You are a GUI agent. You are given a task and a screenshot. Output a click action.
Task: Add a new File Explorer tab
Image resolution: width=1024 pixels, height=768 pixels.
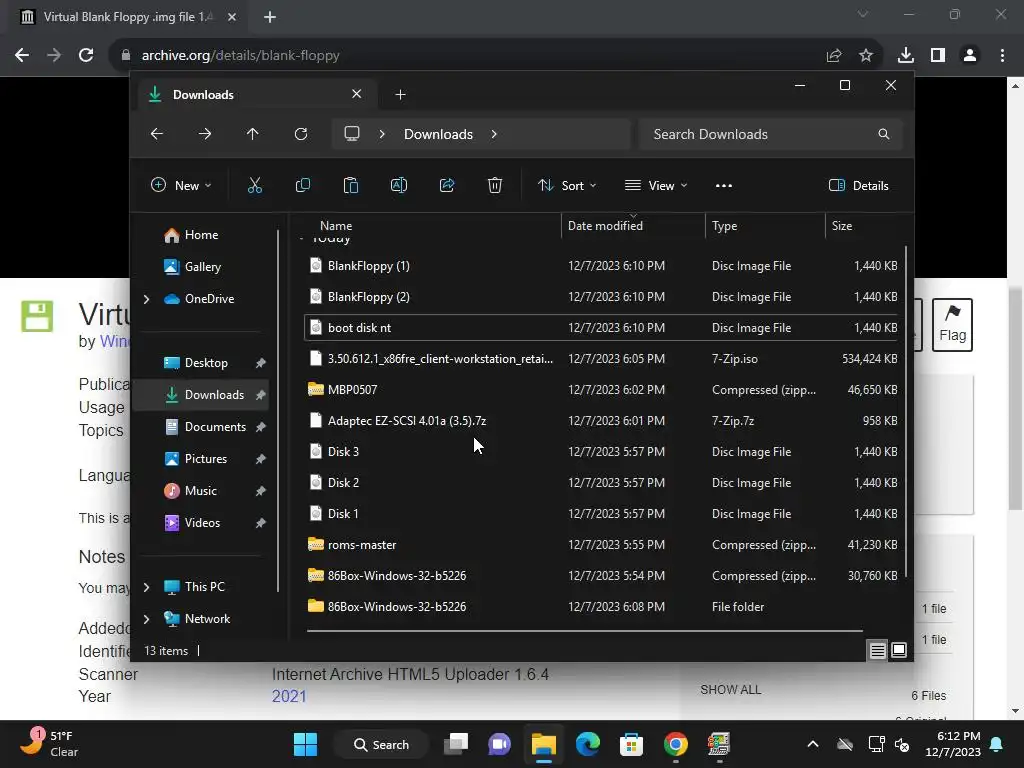tap(400, 95)
